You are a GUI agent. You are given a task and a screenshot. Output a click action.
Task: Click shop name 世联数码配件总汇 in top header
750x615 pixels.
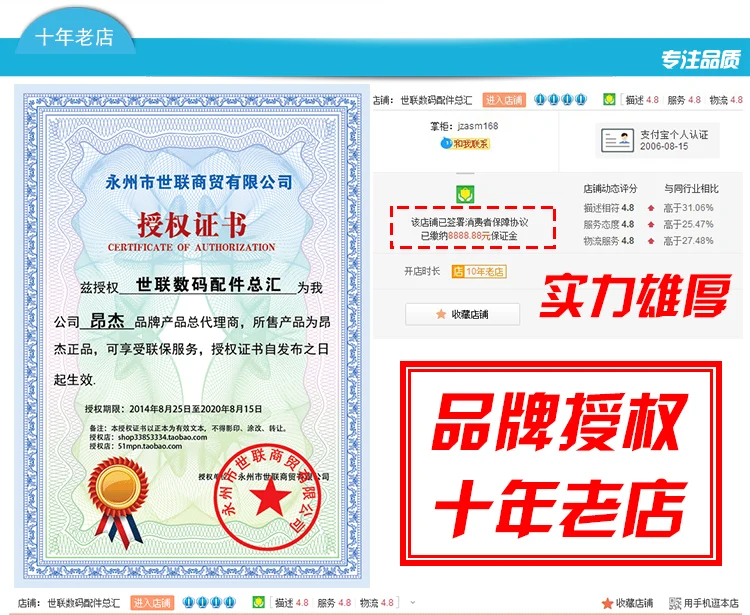(x=436, y=100)
